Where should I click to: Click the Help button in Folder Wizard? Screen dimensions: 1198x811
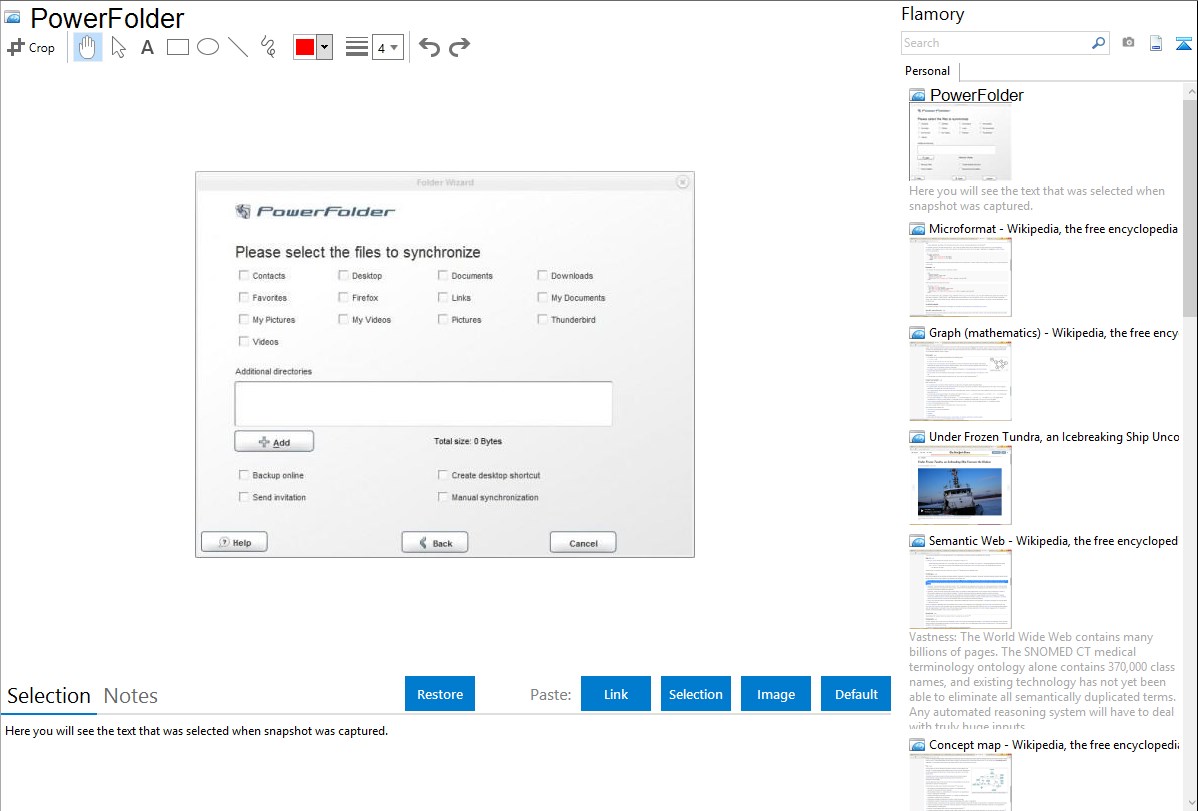[x=235, y=542]
